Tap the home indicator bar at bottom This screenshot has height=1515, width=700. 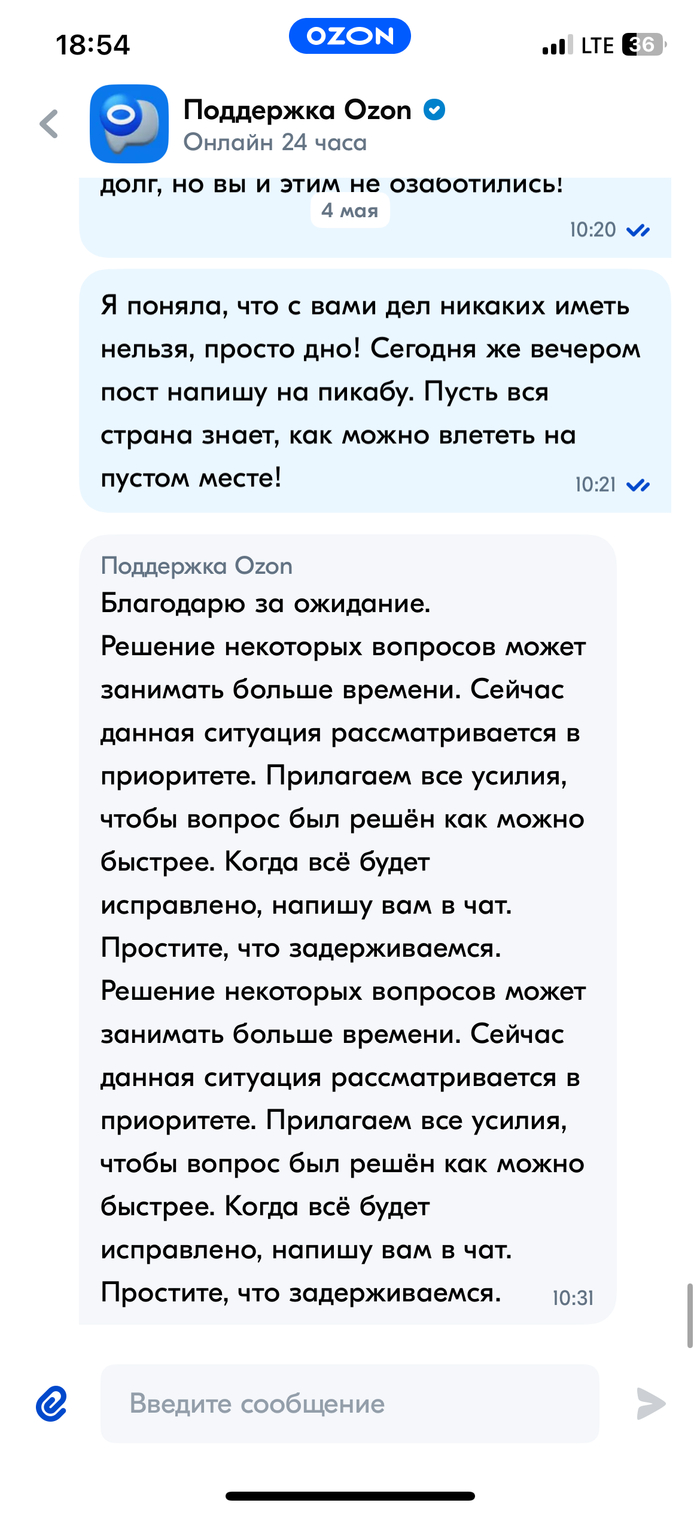350,1496
